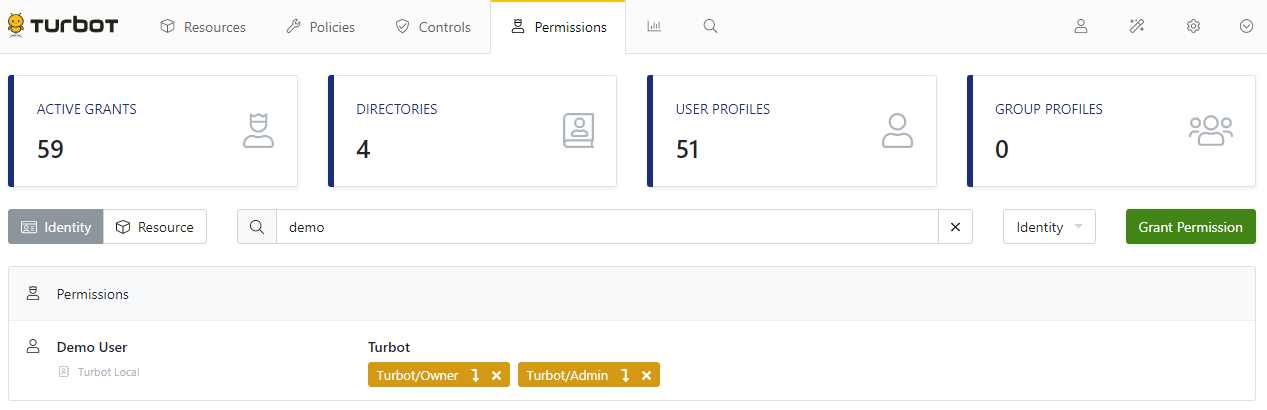1267x410 pixels.
Task: Click the crowned user icon on Active Grants
Action: coord(258,131)
